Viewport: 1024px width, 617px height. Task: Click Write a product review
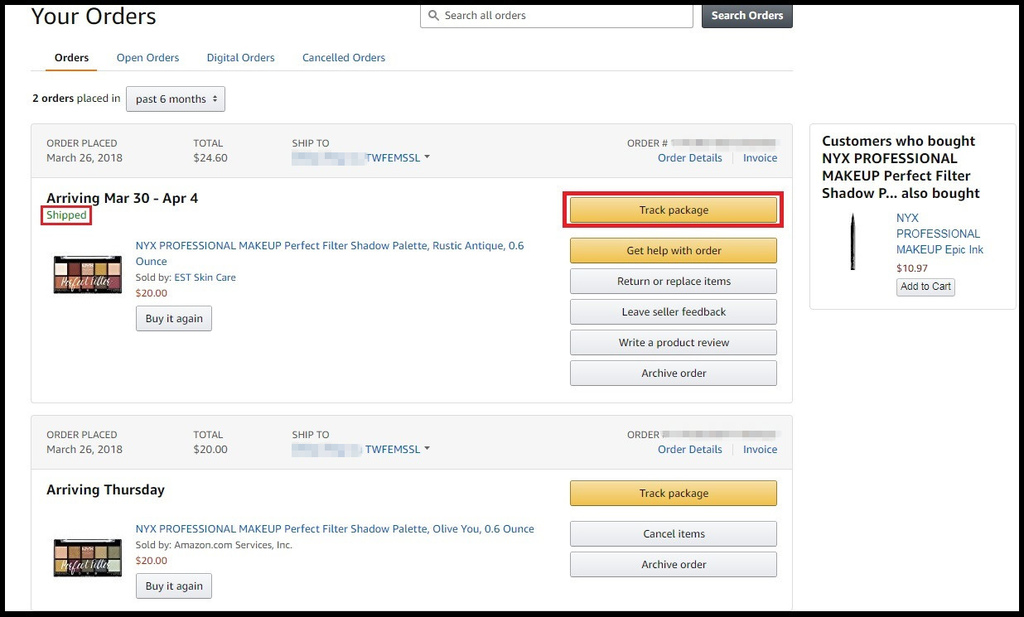pyautogui.click(x=673, y=343)
